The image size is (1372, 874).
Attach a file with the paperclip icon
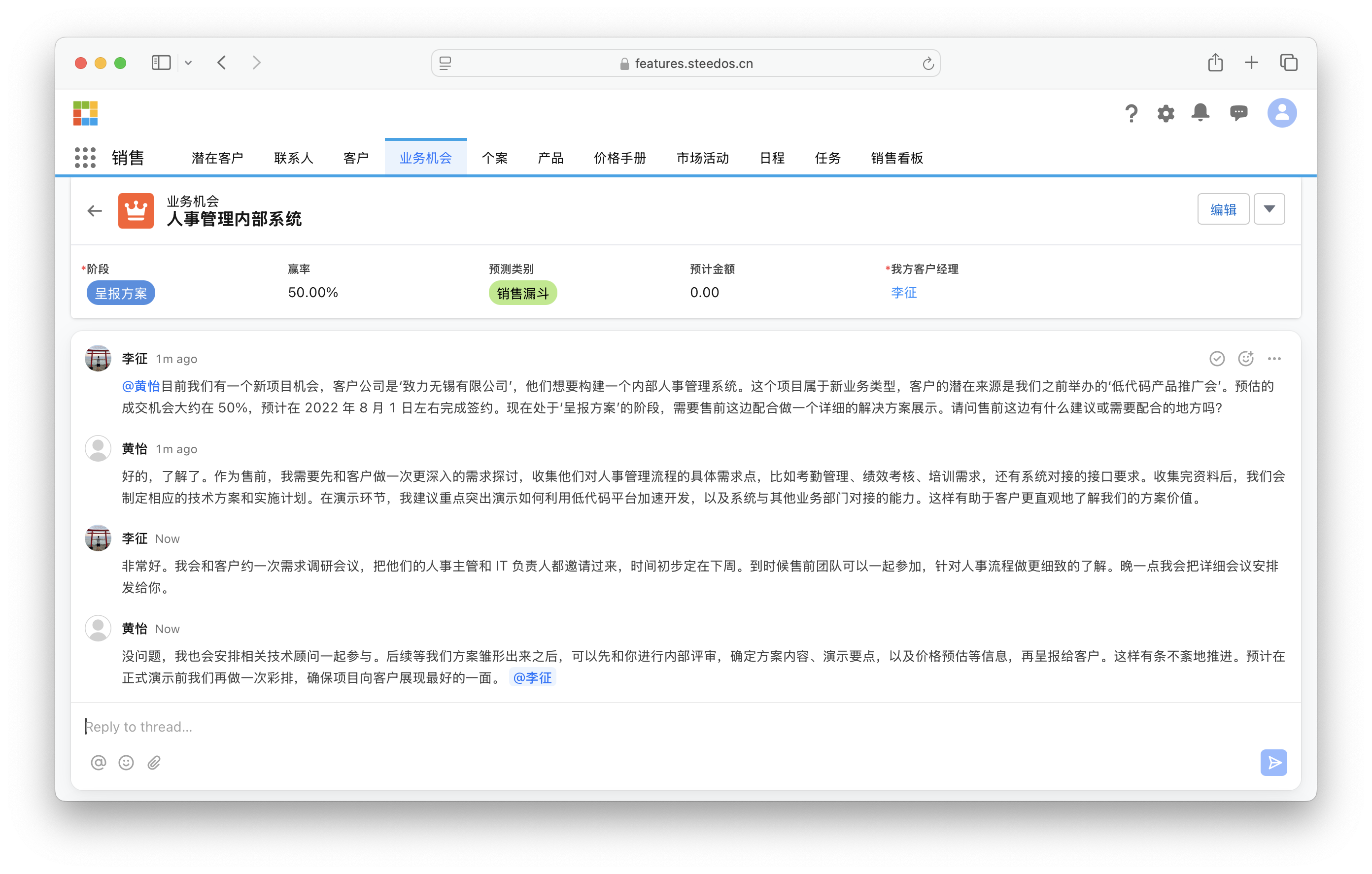tap(154, 762)
